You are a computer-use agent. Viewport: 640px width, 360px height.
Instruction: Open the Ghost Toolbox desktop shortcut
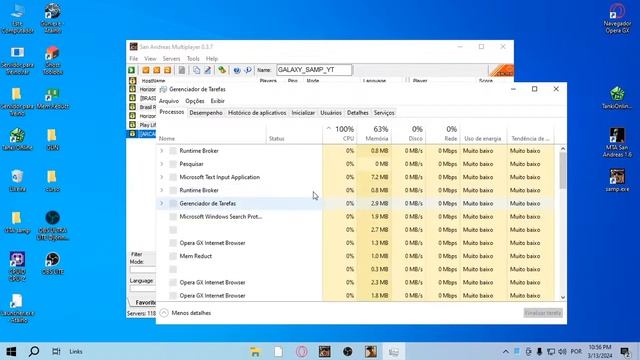point(52,60)
